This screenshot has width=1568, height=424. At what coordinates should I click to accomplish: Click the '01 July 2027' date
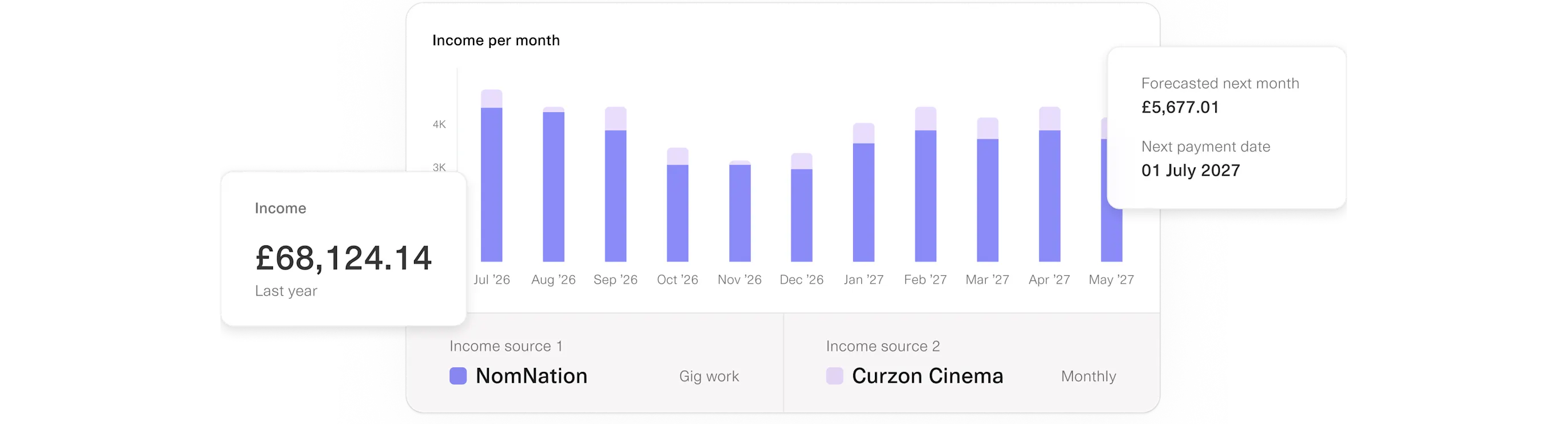pos(1191,170)
